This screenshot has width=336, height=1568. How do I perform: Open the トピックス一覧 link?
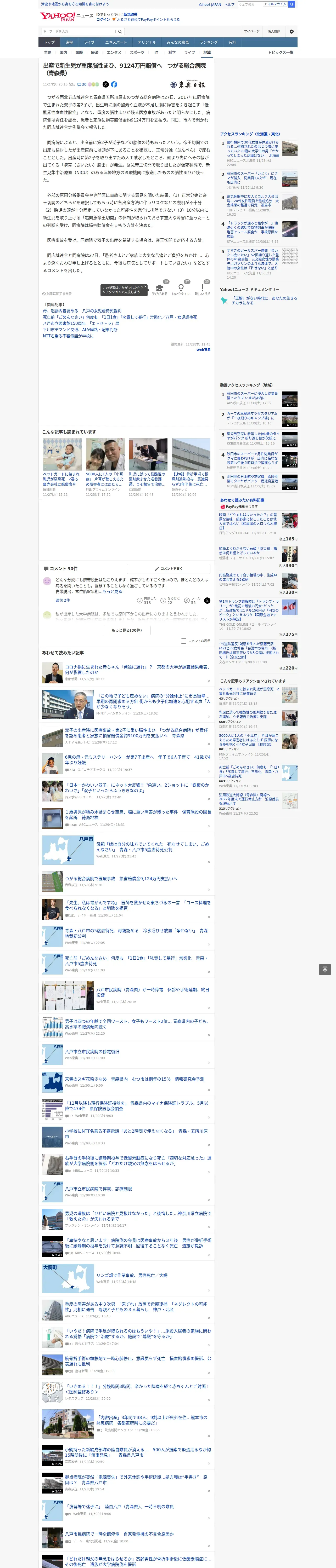pos(281,52)
